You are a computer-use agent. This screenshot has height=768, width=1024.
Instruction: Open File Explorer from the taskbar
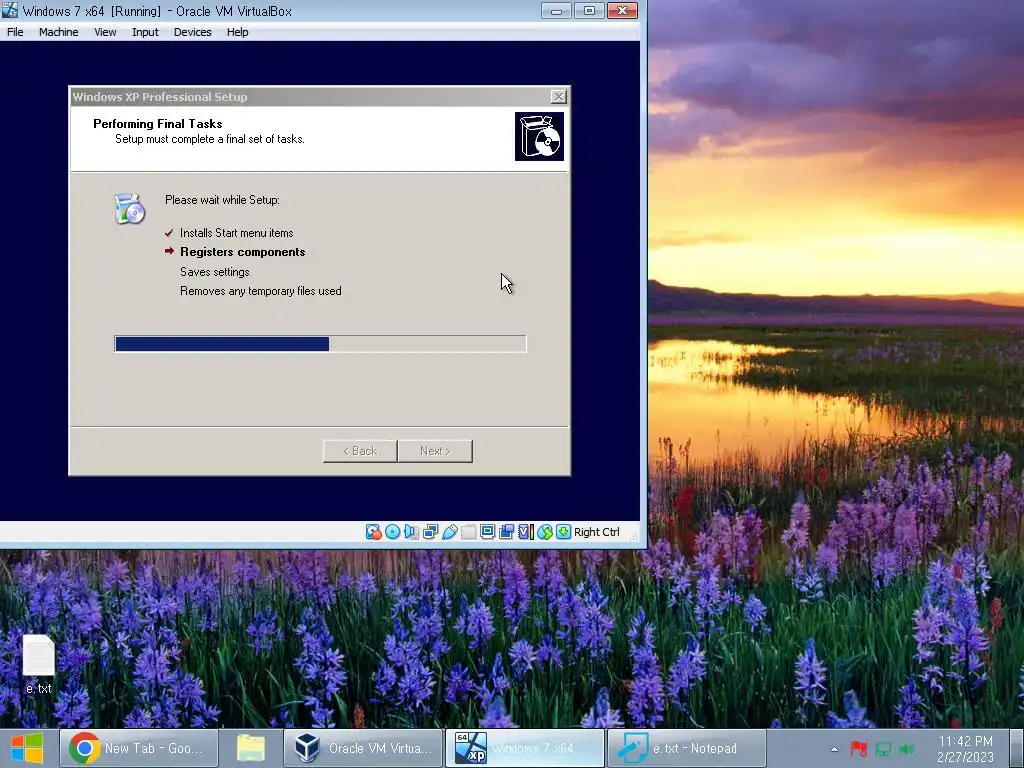click(251, 748)
